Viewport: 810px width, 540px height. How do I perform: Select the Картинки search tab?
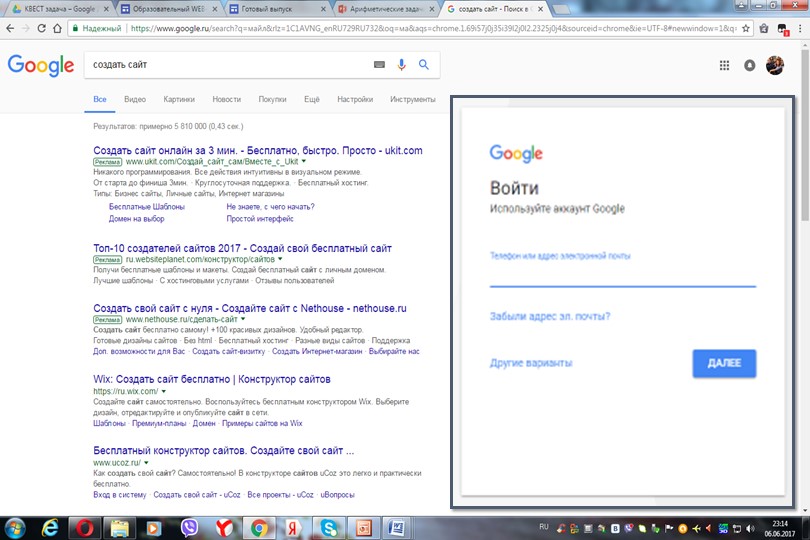(x=179, y=99)
